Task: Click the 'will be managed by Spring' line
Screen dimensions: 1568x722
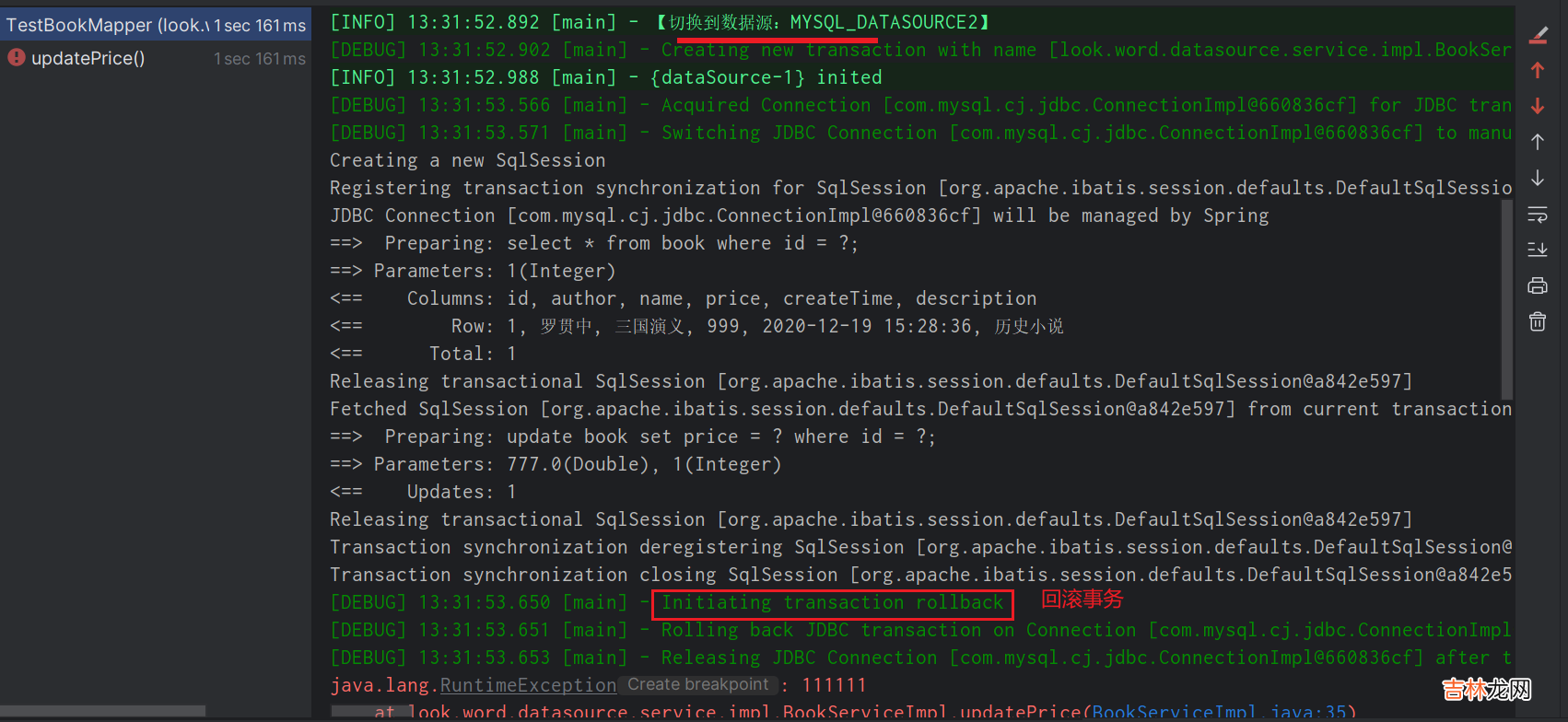Action: [x=800, y=215]
